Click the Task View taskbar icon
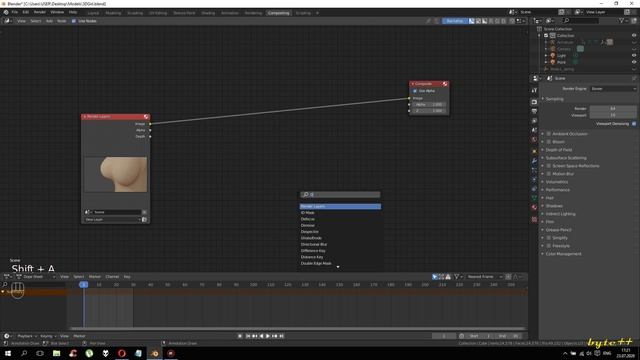The width and height of the screenshot is (640, 360). [x=40, y=353]
